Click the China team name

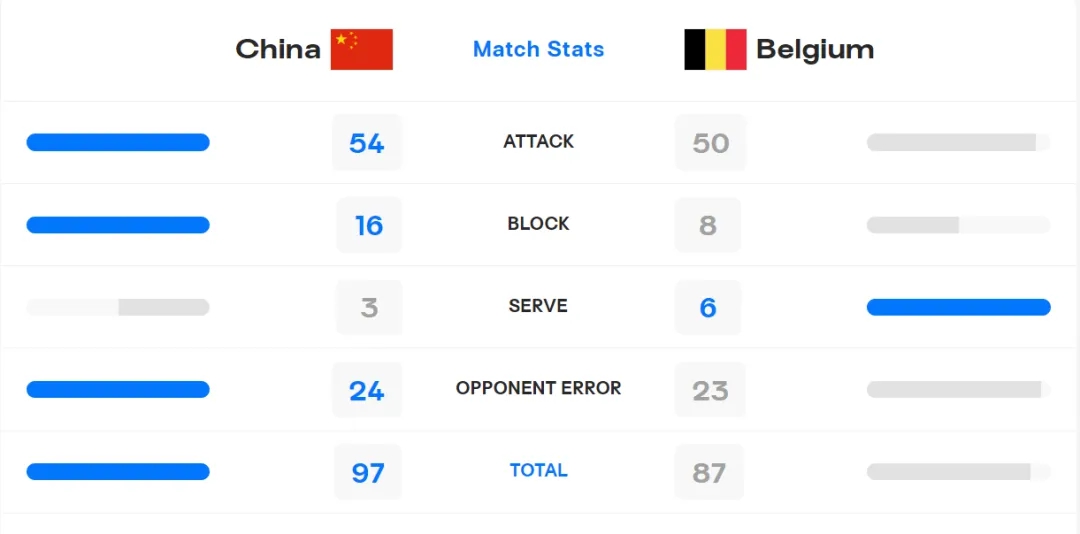click(x=278, y=49)
